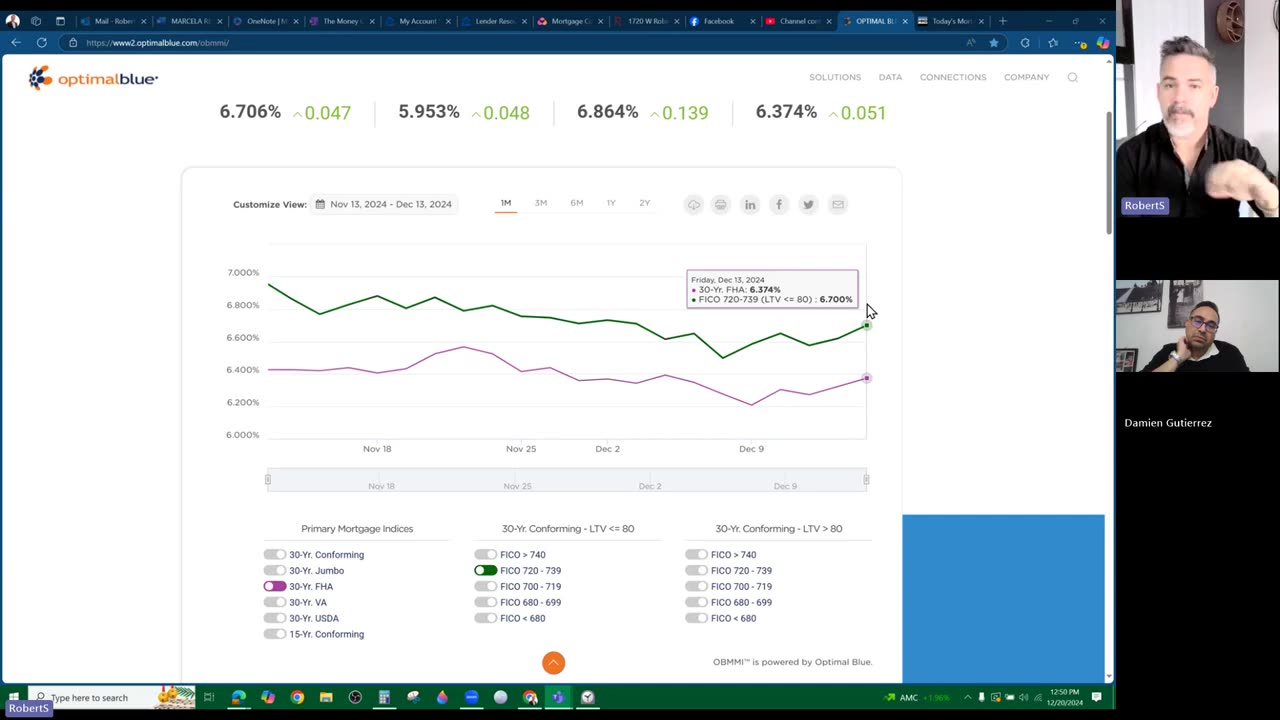Image resolution: width=1280 pixels, height=720 pixels.
Task: Disable FICO 720 - 739 under LTV <= 80
Action: [486, 571]
